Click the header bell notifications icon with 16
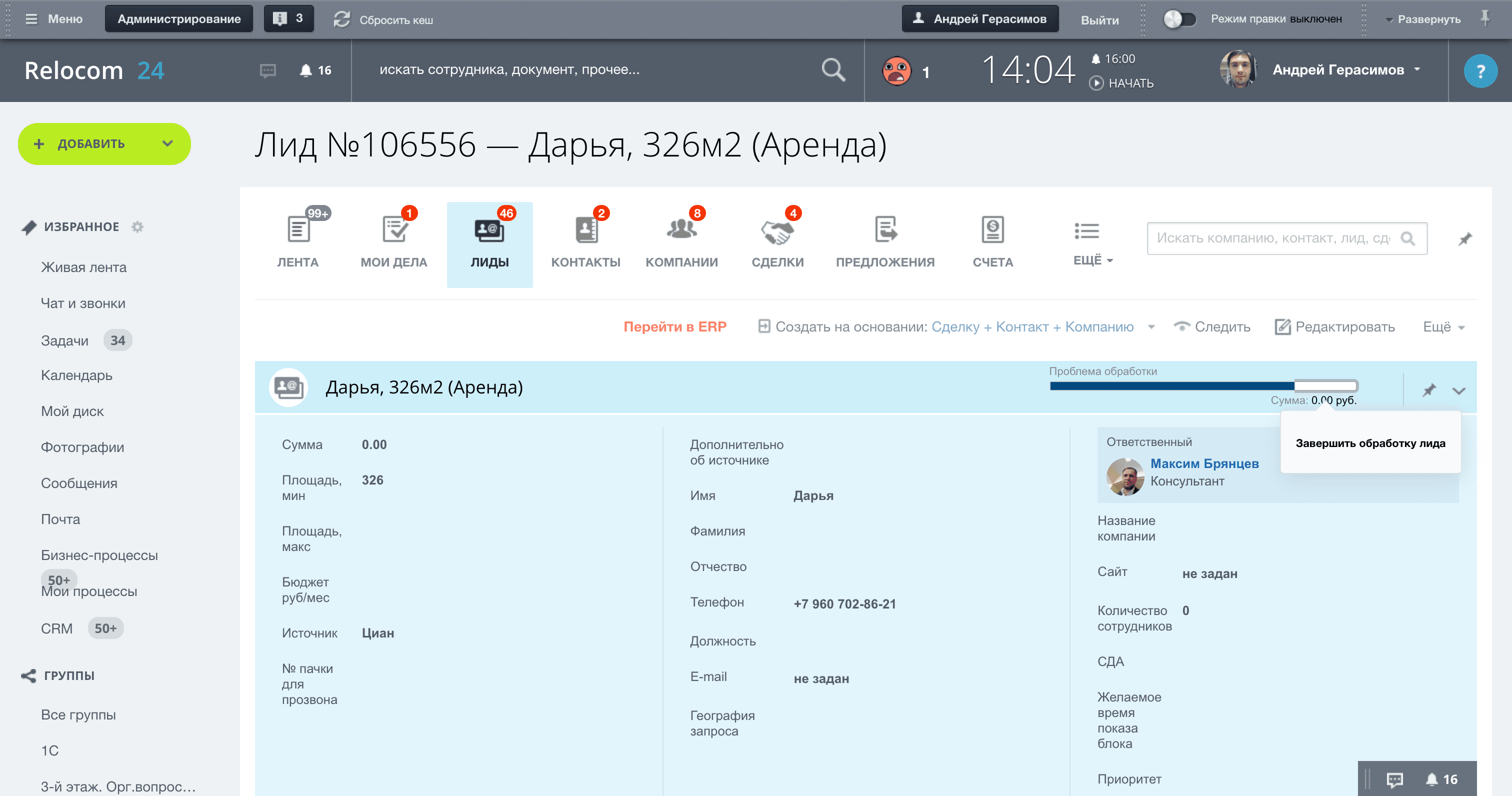Viewport: 1512px width, 796px height. click(316, 70)
